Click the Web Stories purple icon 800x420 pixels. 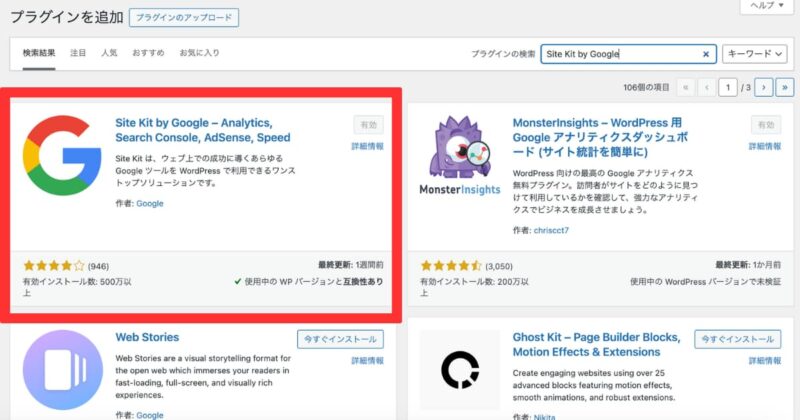[62, 369]
